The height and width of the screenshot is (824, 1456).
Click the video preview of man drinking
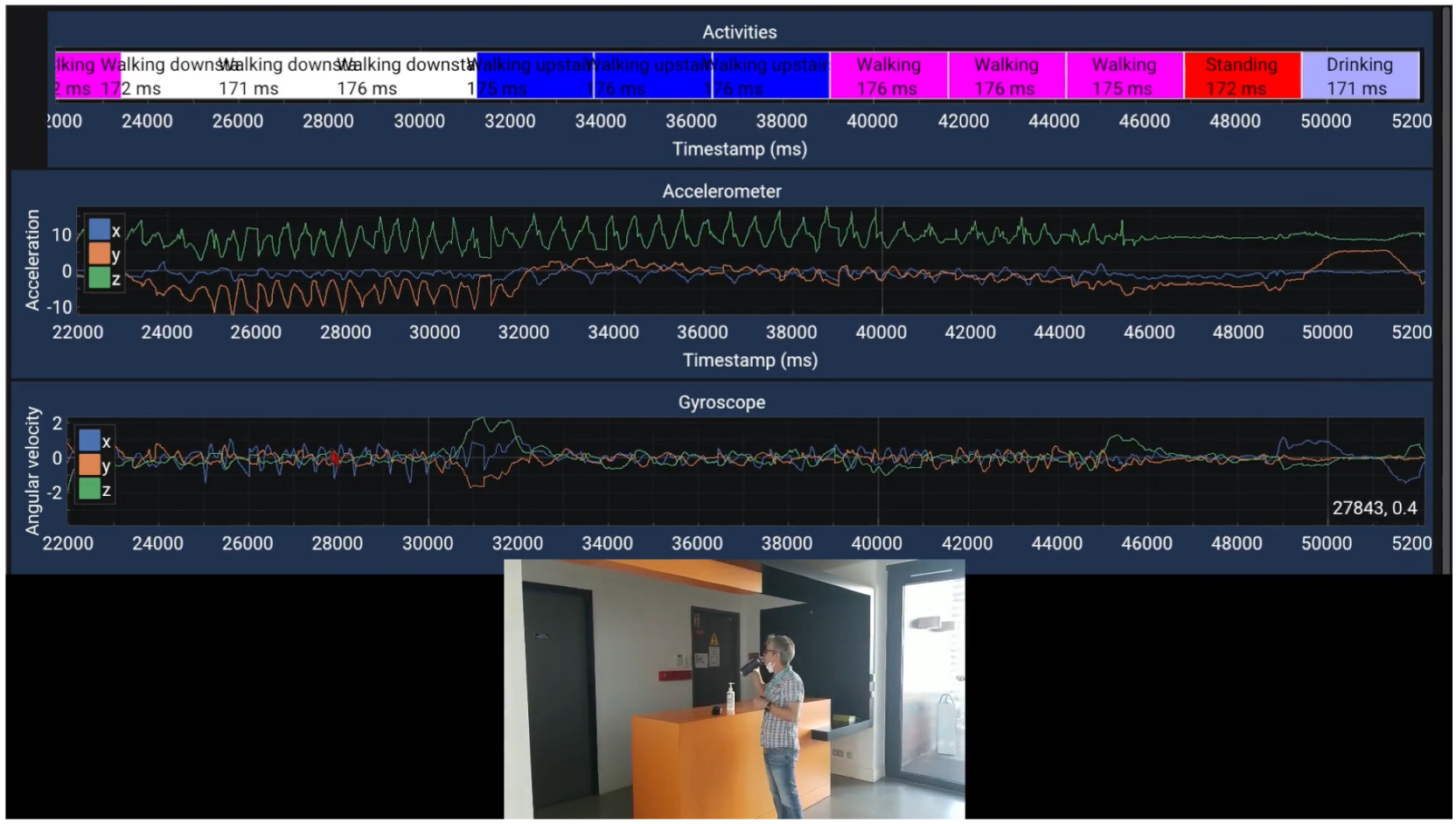point(734,689)
